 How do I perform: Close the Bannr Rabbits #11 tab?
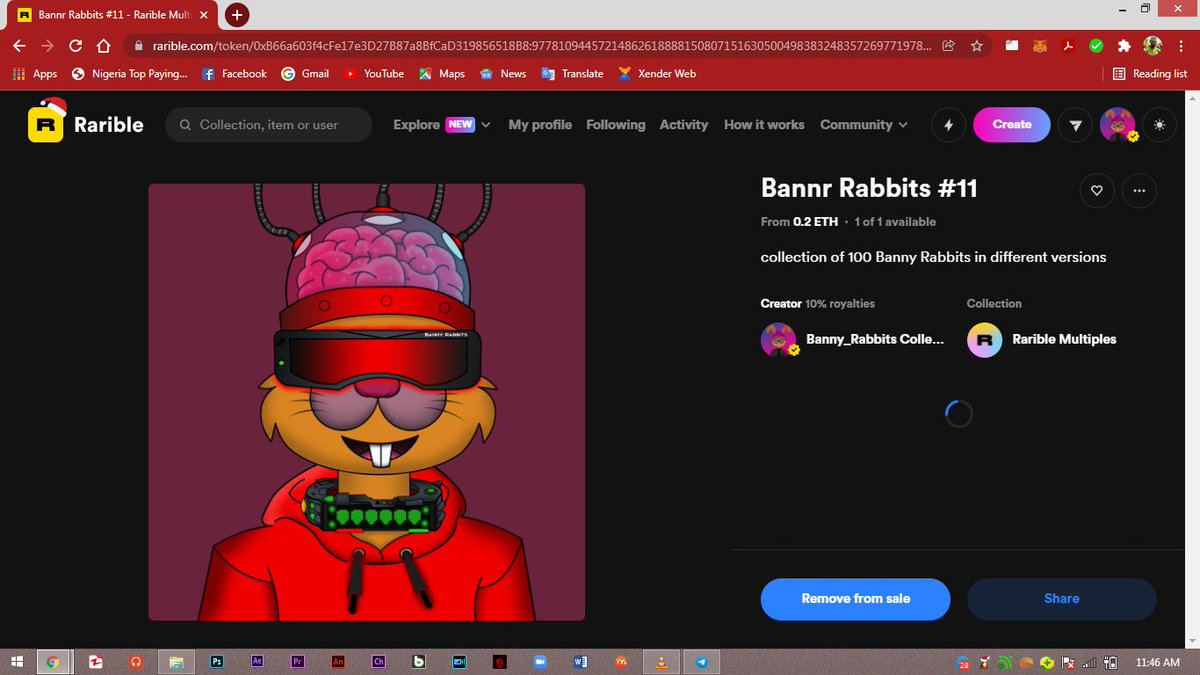pyautogui.click(x=203, y=15)
